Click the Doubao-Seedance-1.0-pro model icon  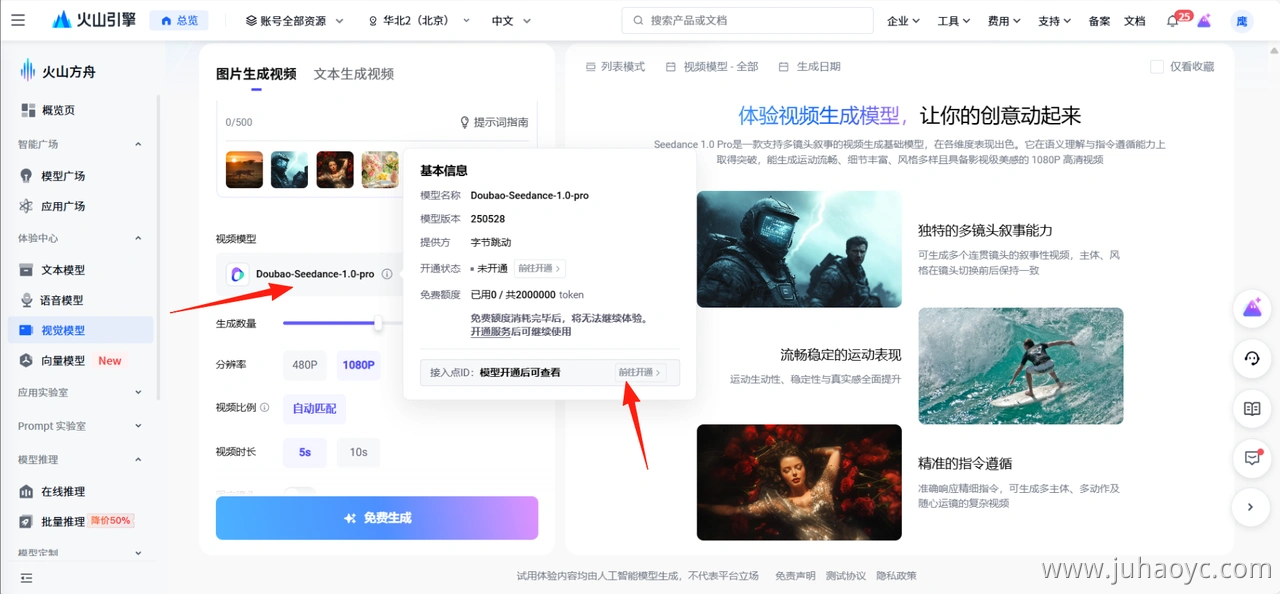click(238, 274)
